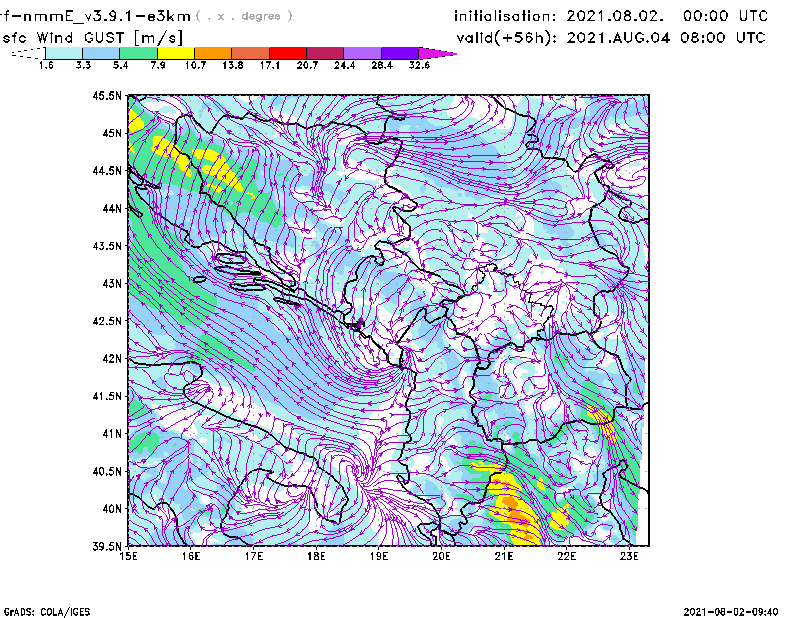Click the 45N latitude label
This screenshot has height=618, width=800.
(x=112, y=133)
